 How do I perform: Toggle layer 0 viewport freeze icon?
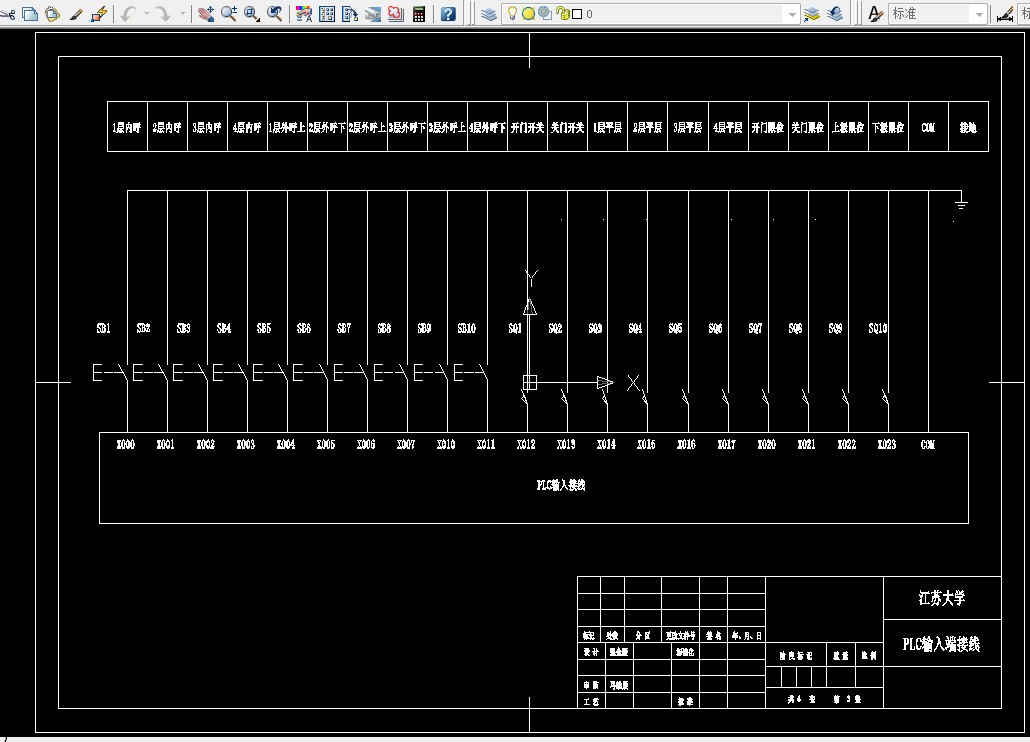(545, 13)
